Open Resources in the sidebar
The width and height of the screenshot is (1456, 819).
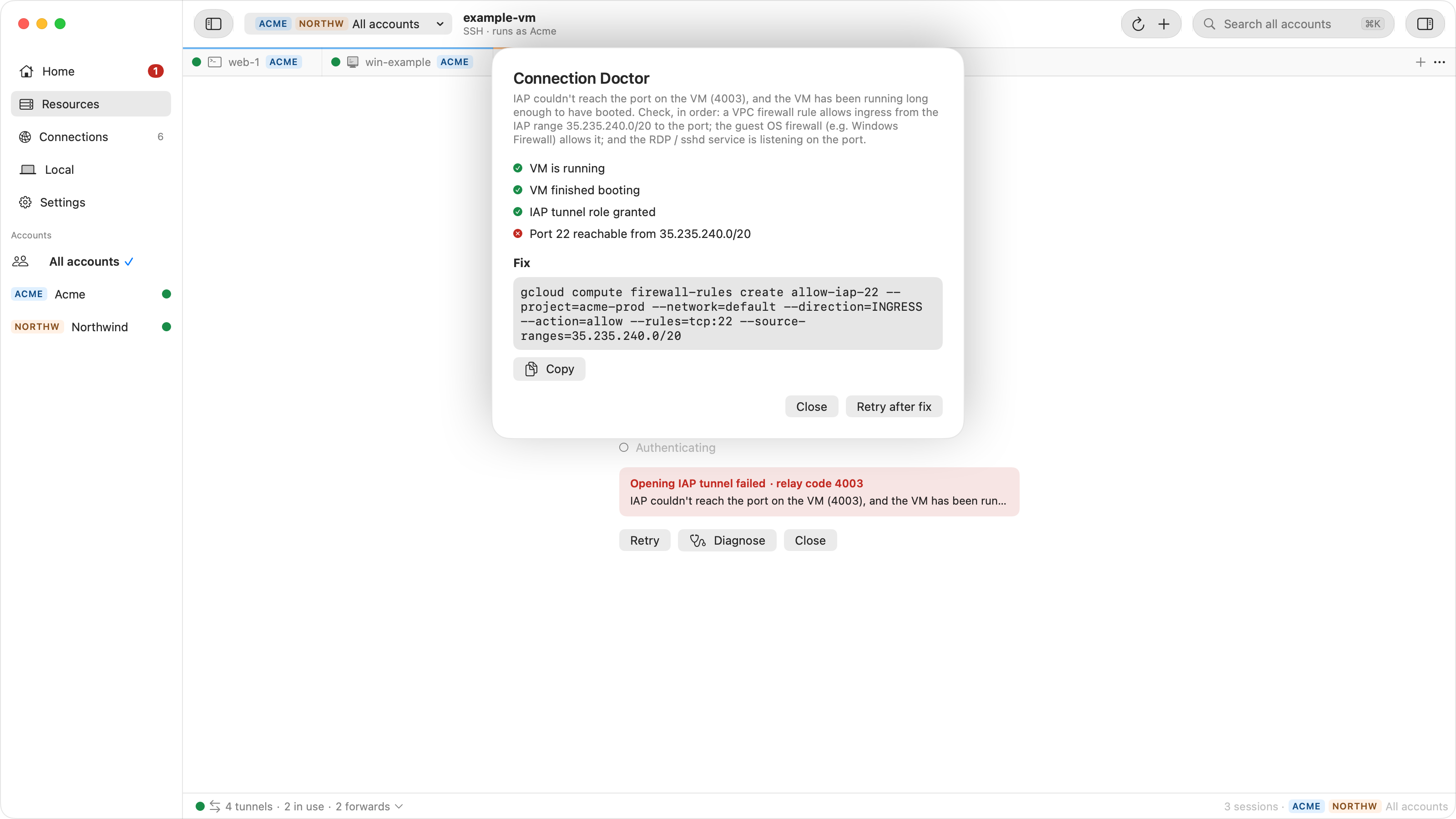point(91,104)
